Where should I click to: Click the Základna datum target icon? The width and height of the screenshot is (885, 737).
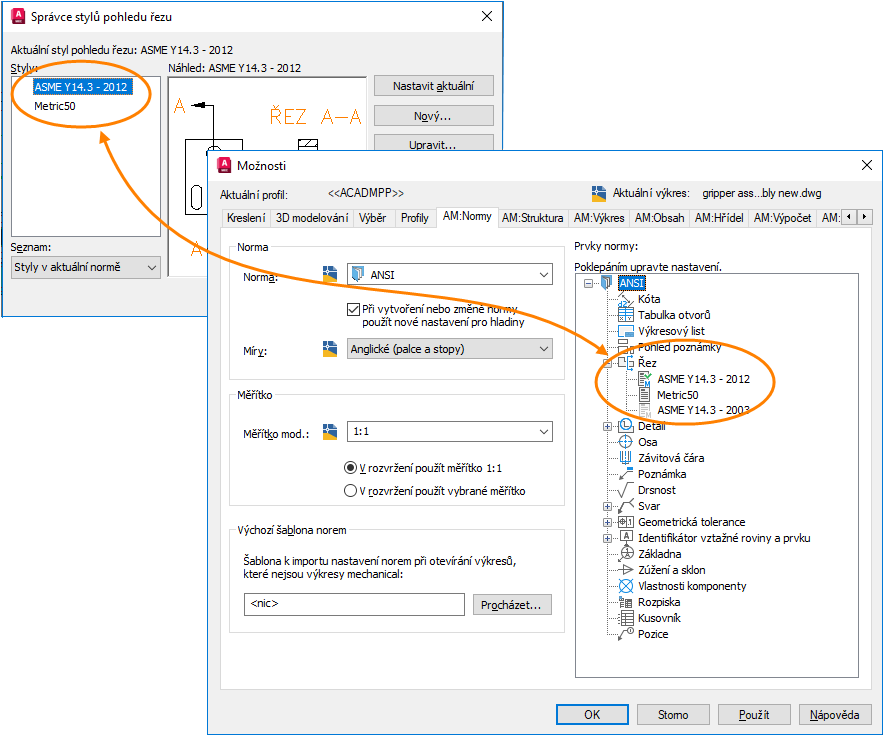(625, 554)
